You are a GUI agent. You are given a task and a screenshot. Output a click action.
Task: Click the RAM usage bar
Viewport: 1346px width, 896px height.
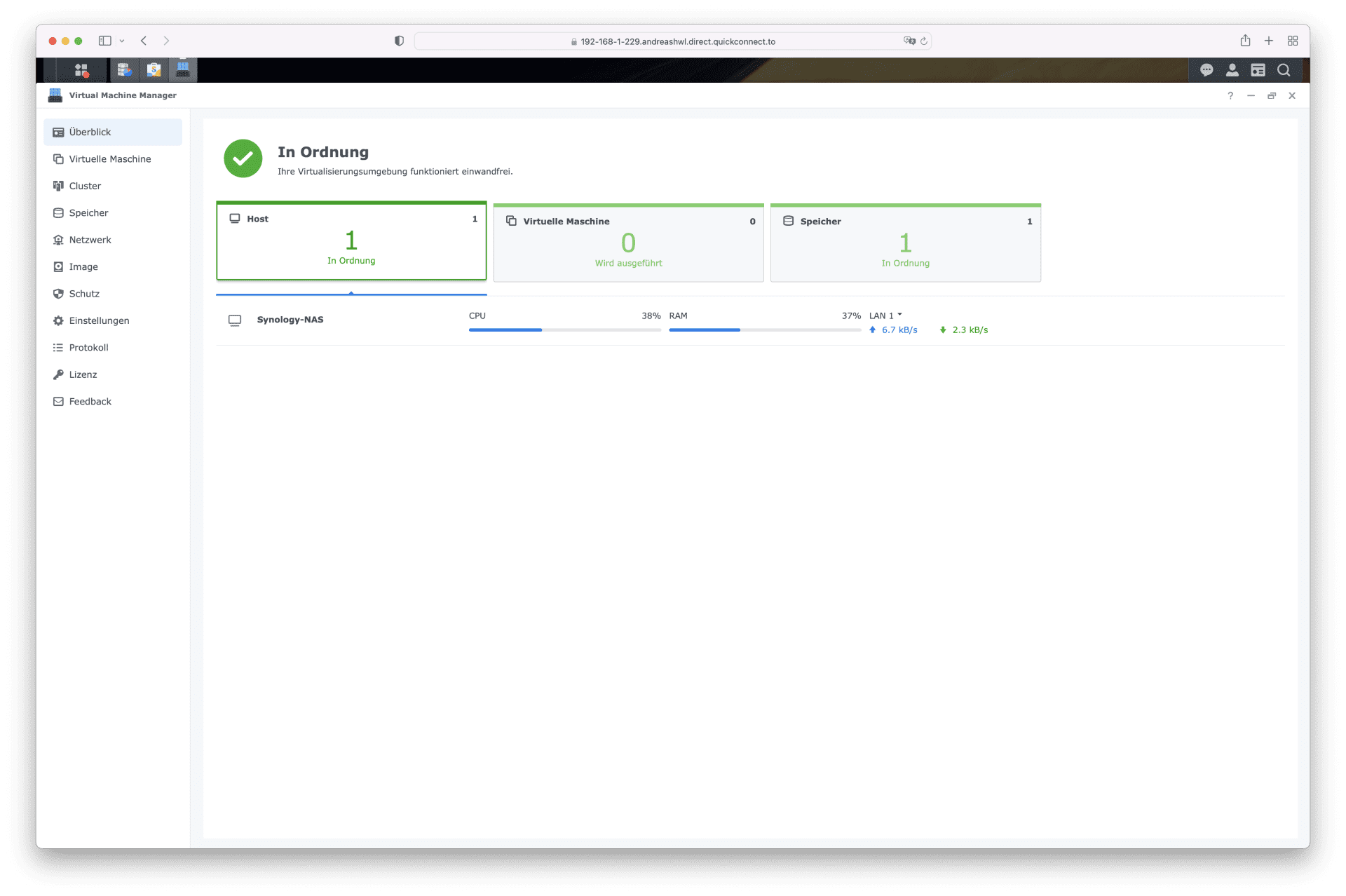(765, 330)
